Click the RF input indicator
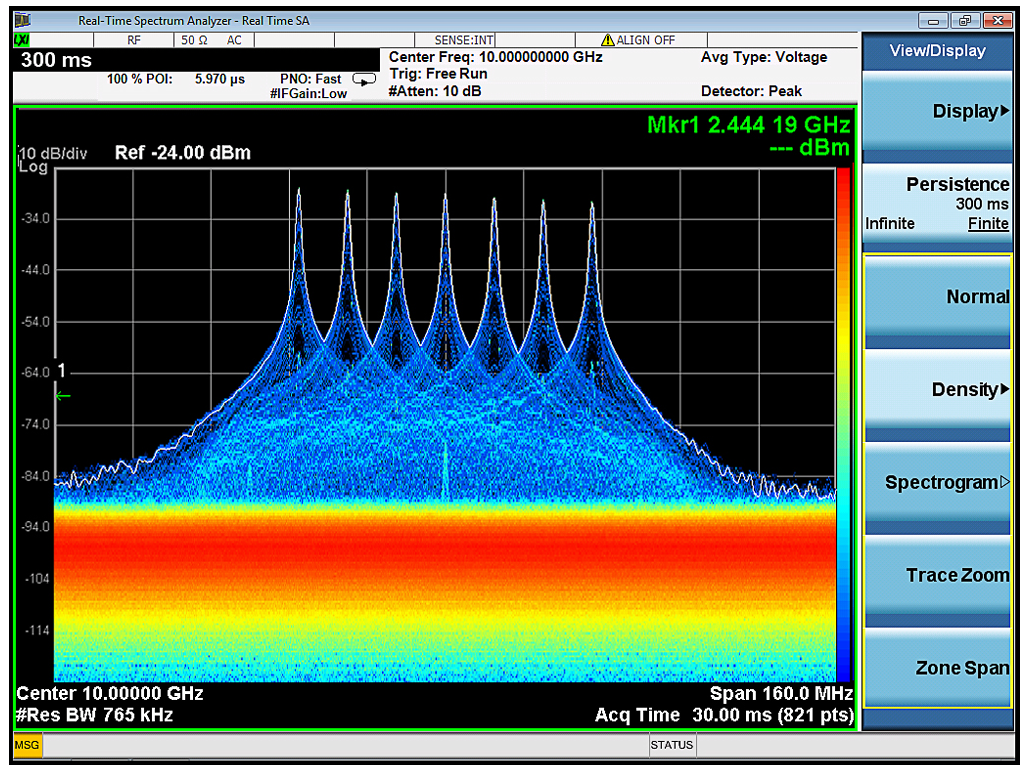This screenshot has width=1029, height=770. [134, 40]
